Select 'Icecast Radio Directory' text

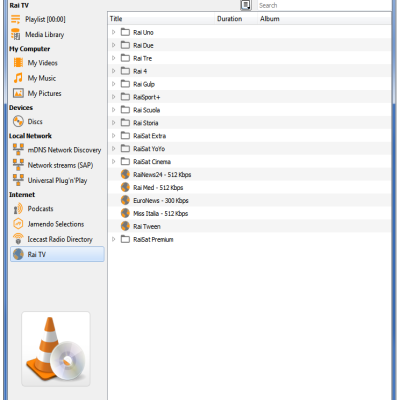[x=60, y=239]
